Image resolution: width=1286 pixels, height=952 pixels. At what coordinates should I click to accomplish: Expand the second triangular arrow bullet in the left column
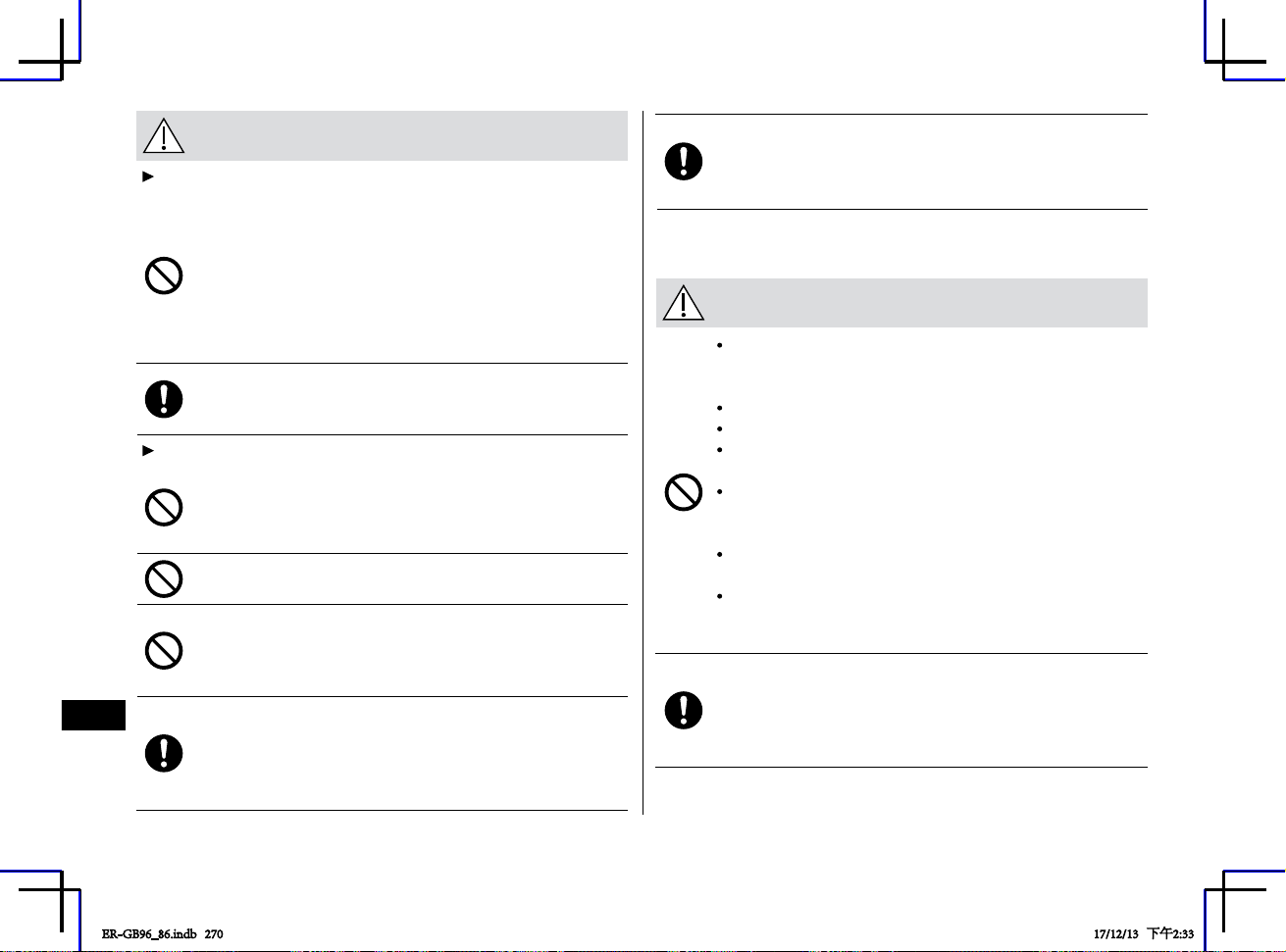[x=148, y=451]
